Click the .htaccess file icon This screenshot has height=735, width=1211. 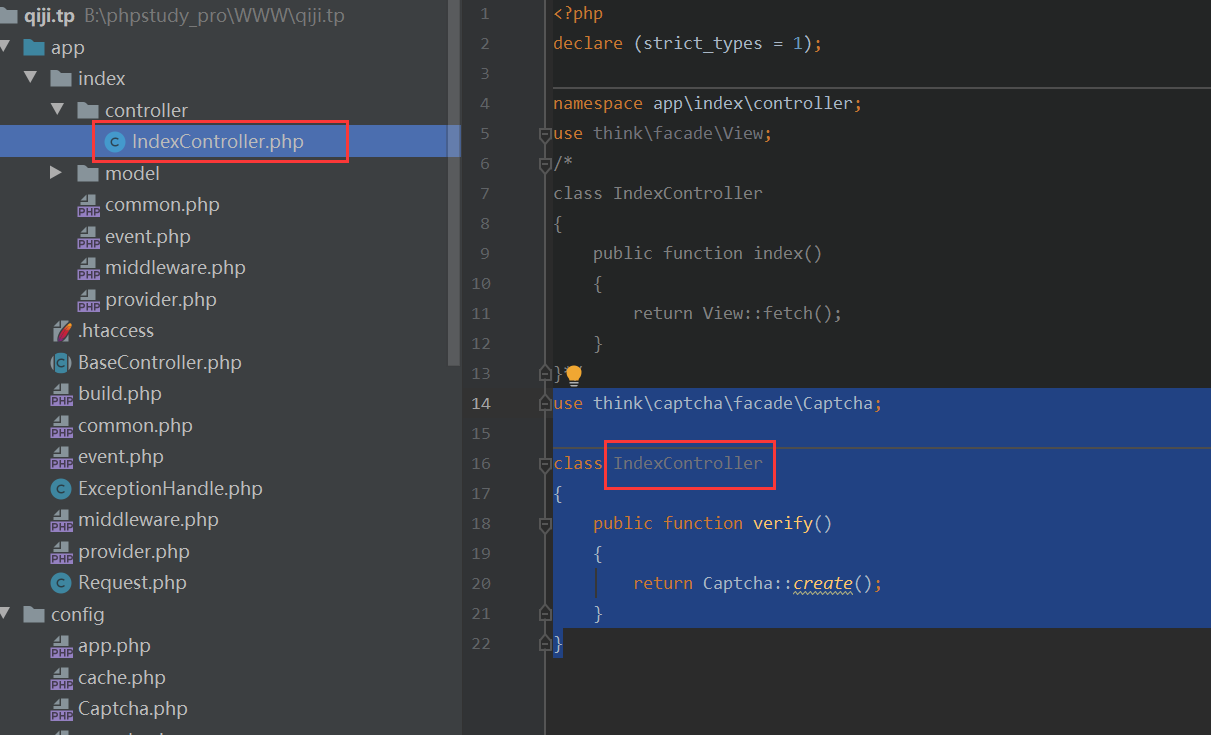click(x=60, y=330)
